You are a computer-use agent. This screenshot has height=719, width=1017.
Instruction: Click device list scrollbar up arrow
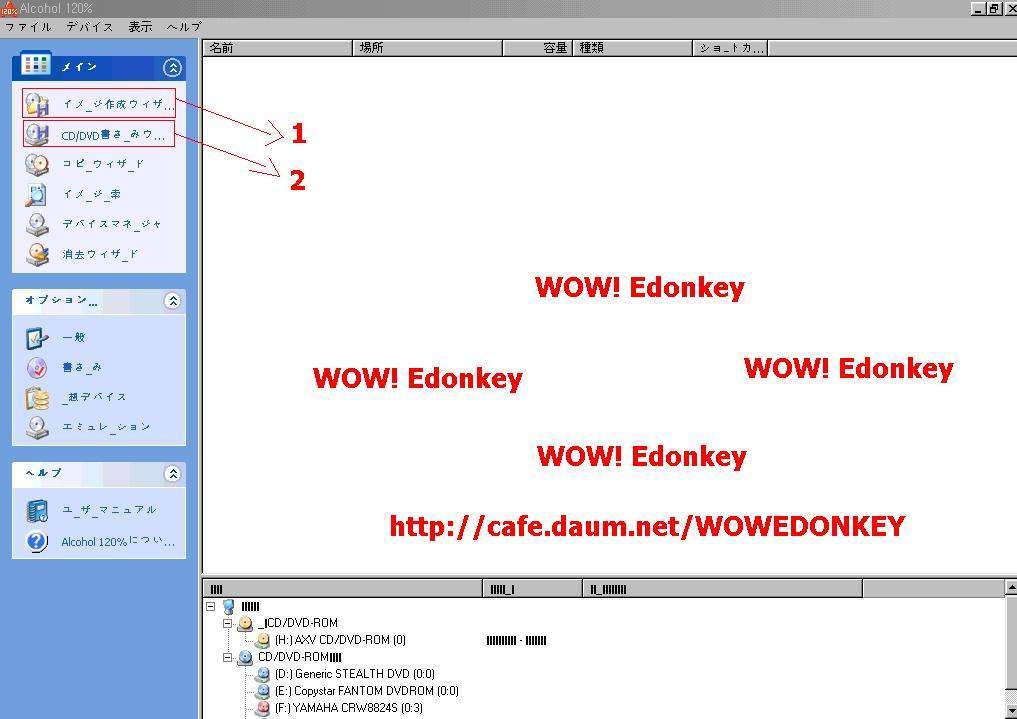tap(1011, 587)
